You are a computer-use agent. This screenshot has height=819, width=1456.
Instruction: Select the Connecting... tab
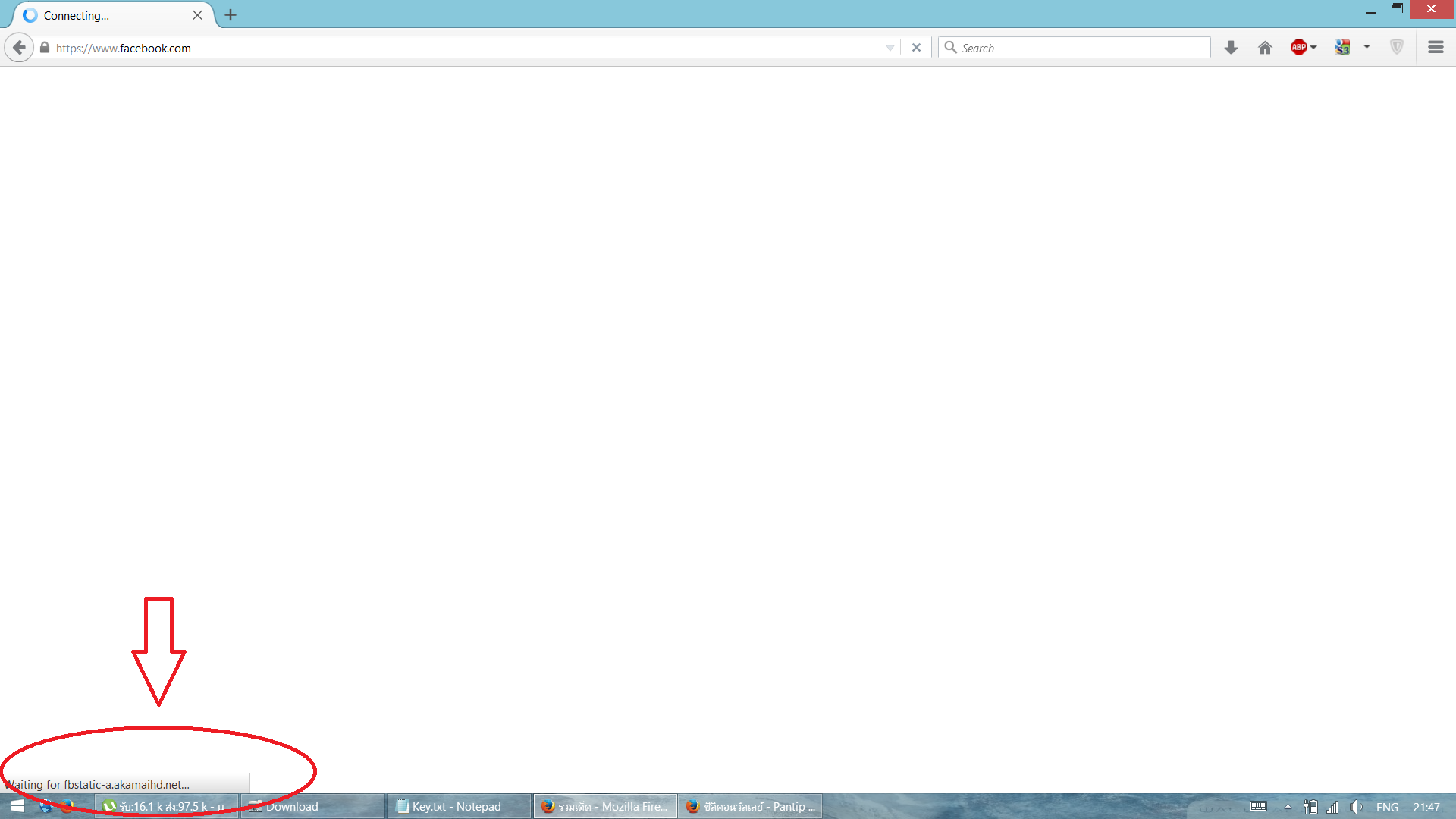coord(114,15)
